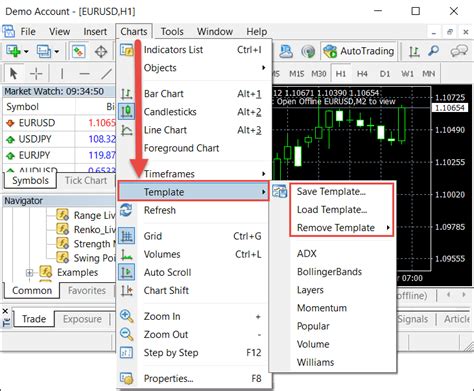Click the chart tabs right scroll arrow
Screen dimensions: 474x391
tap(464, 295)
